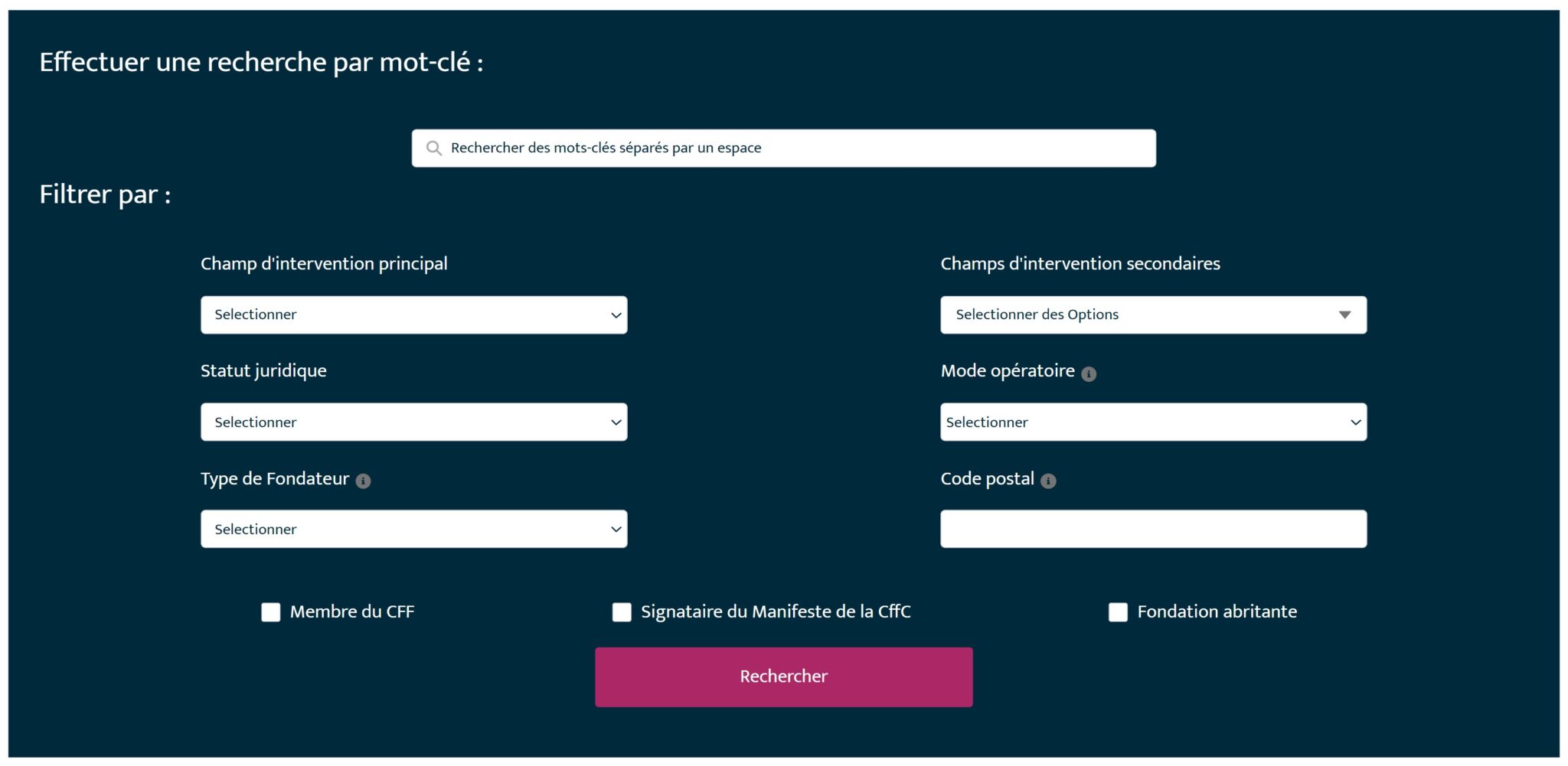Click the "Fondation abritante" label text
Image resolution: width=1568 pixels, height=766 pixels.
(1217, 612)
